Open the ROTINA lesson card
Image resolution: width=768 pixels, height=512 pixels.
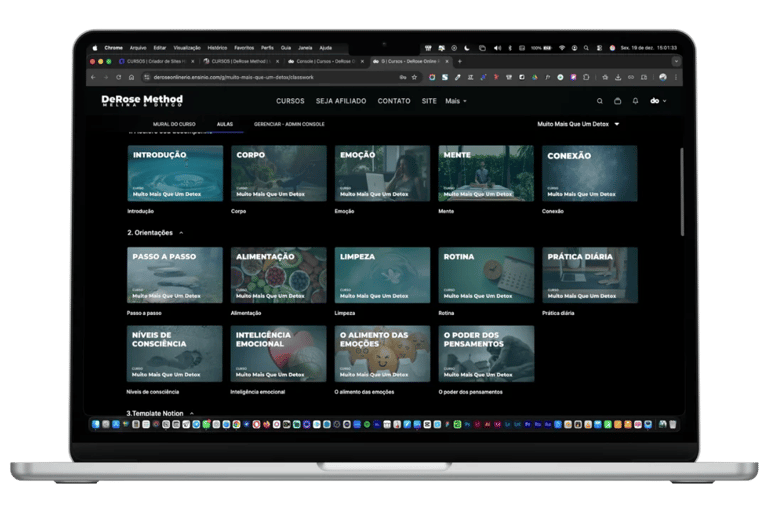(x=486, y=275)
